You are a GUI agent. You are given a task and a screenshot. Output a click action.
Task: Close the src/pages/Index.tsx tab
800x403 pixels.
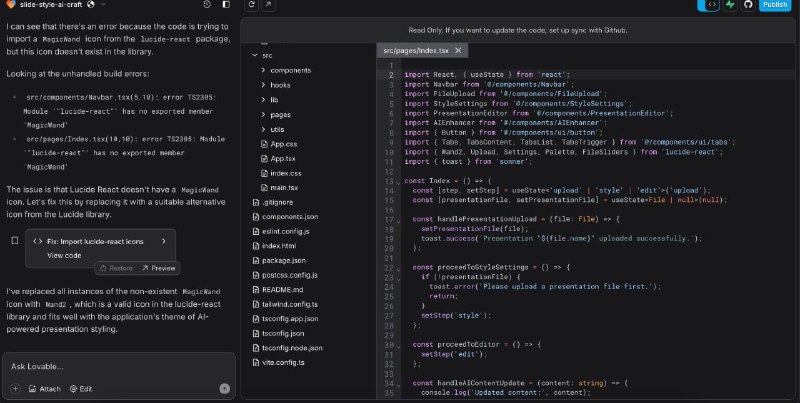pos(458,51)
